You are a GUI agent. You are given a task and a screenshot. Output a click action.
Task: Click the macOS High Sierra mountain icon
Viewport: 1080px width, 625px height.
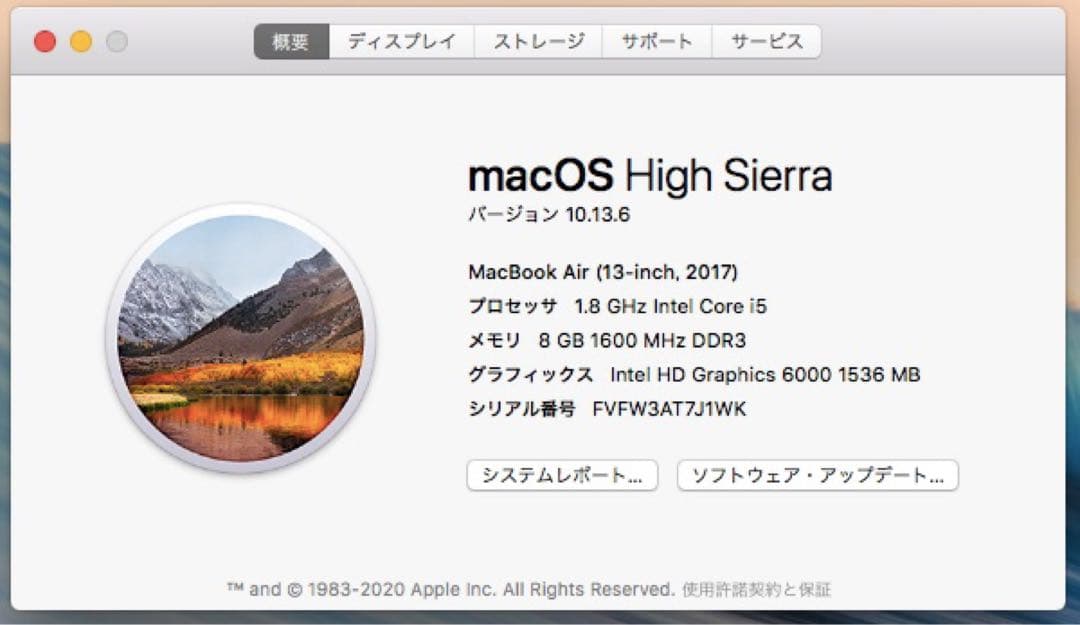tap(240, 338)
